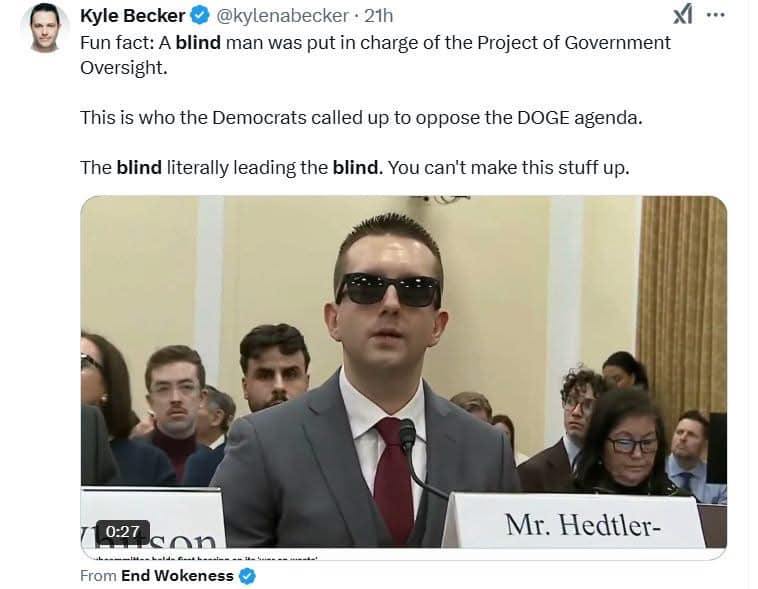Click the blue verified badge beside Kyle Becker

[x=200, y=16]
